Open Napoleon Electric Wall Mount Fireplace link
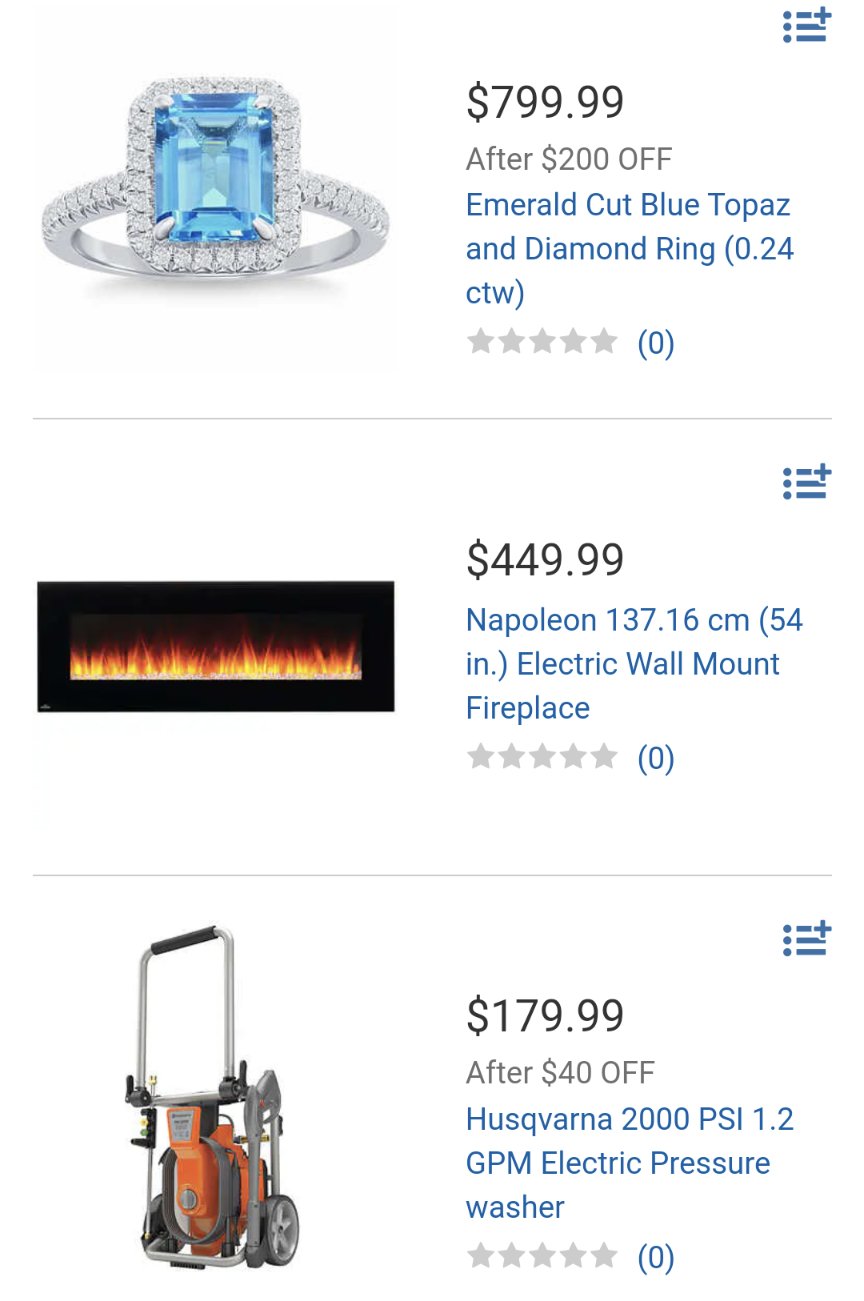The width and height of the screenshot is (864, 1301). coord(635,664)
